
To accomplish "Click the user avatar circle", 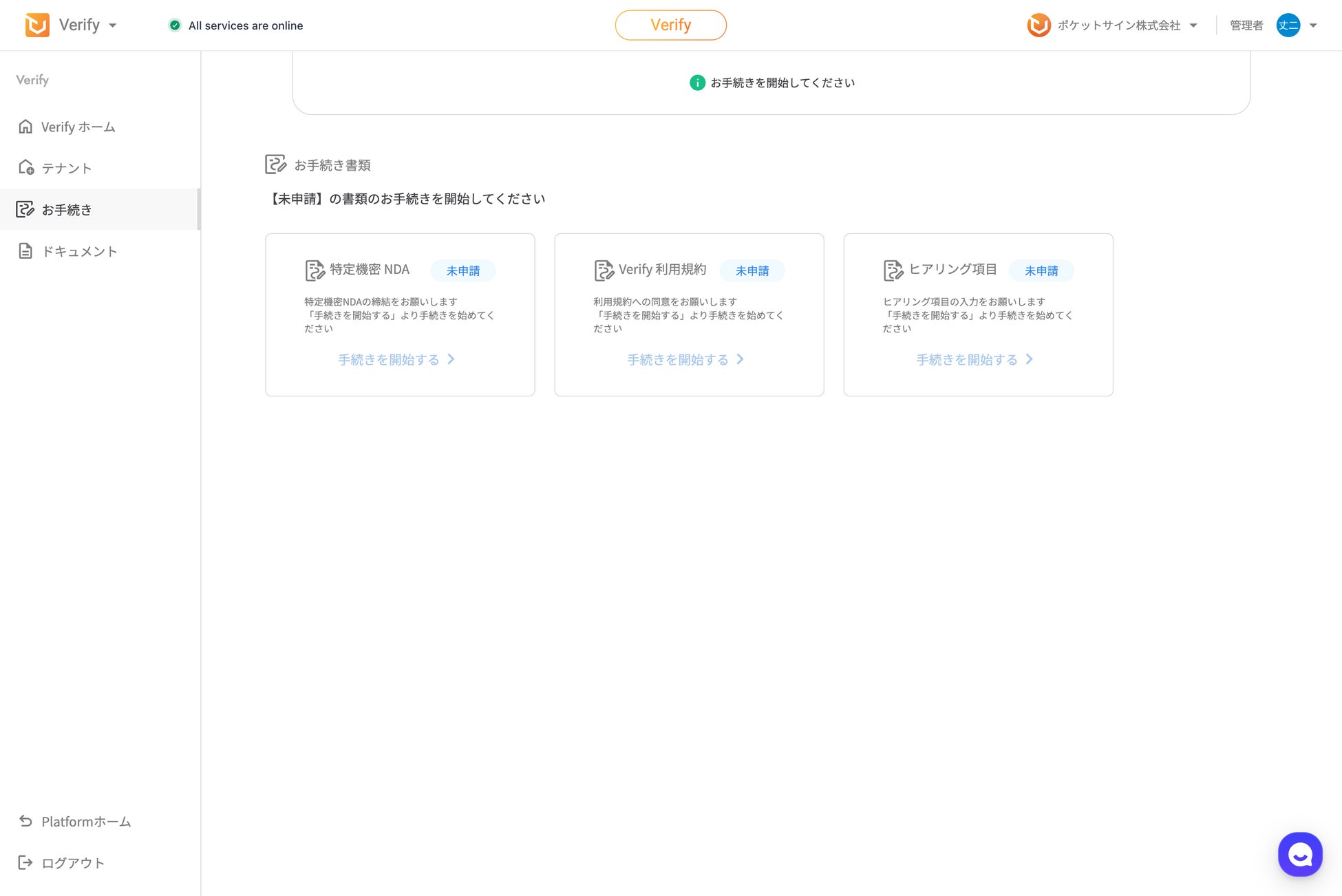I will click(x=1288, y=25).
